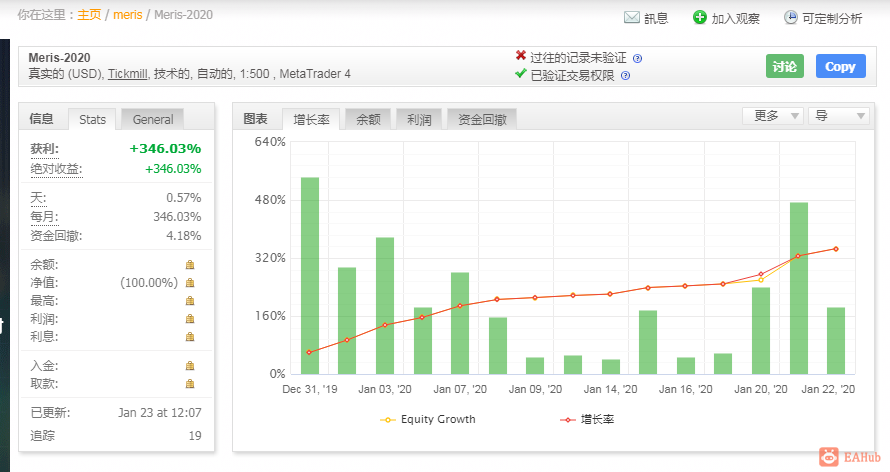Click the lock icon next to 利润
The image size is (890, 472).
pyautogui.click(x=189, y=319)
